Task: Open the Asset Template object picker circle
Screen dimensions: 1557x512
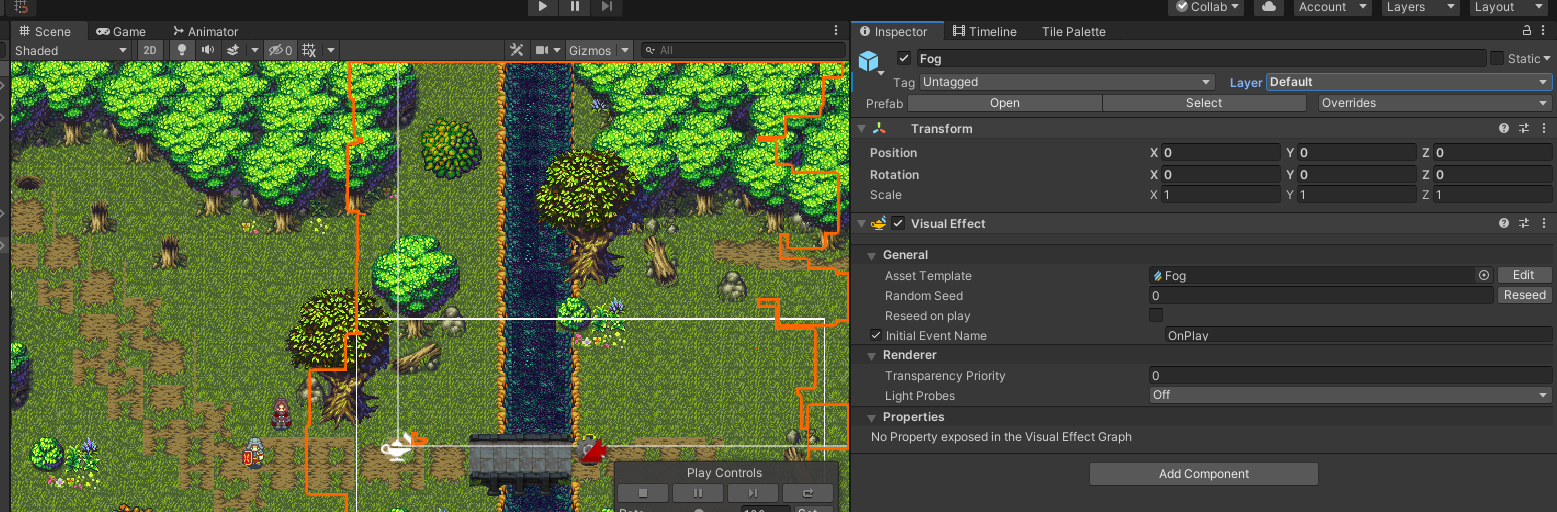Action: coord(1484,275)
